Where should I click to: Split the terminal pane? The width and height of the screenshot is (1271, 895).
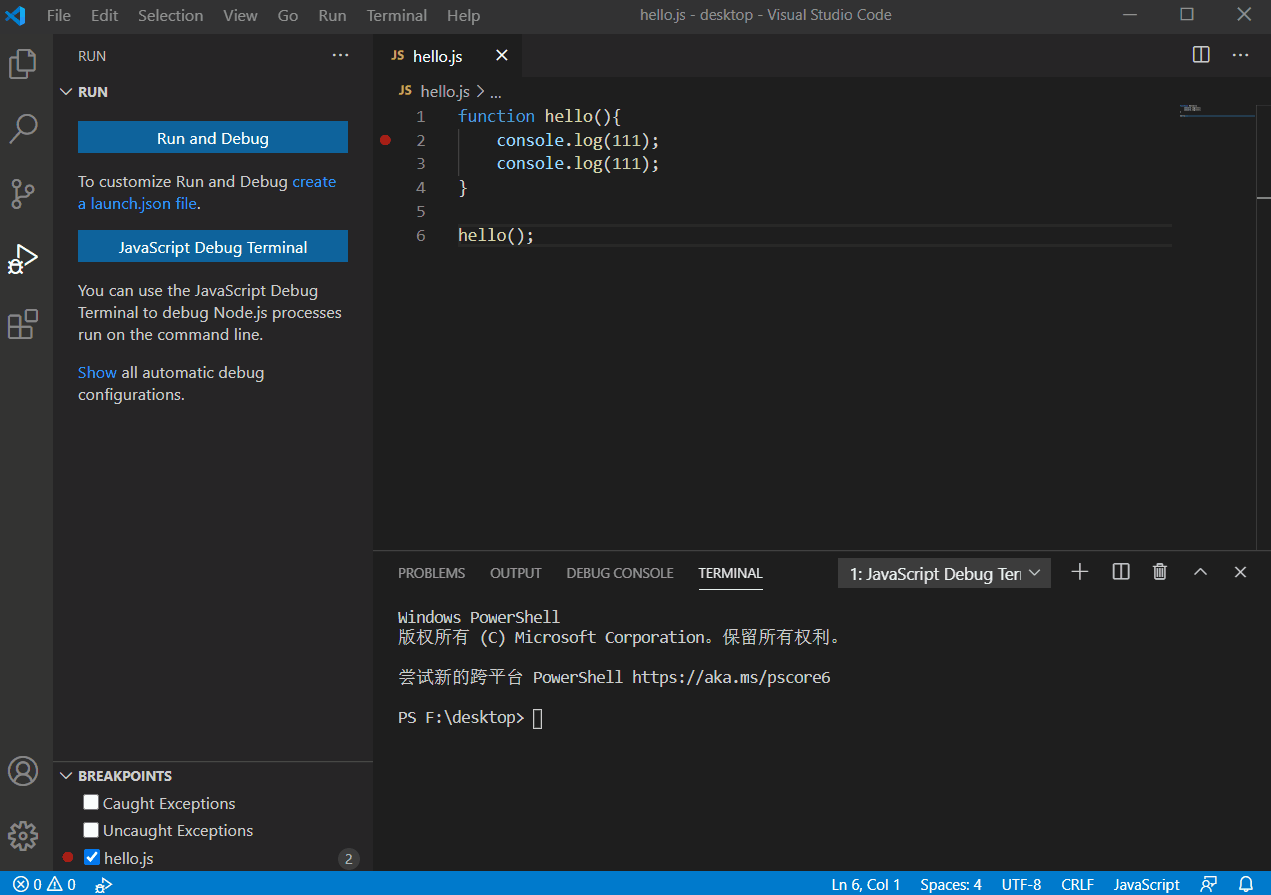click(x=1120, y=571)
